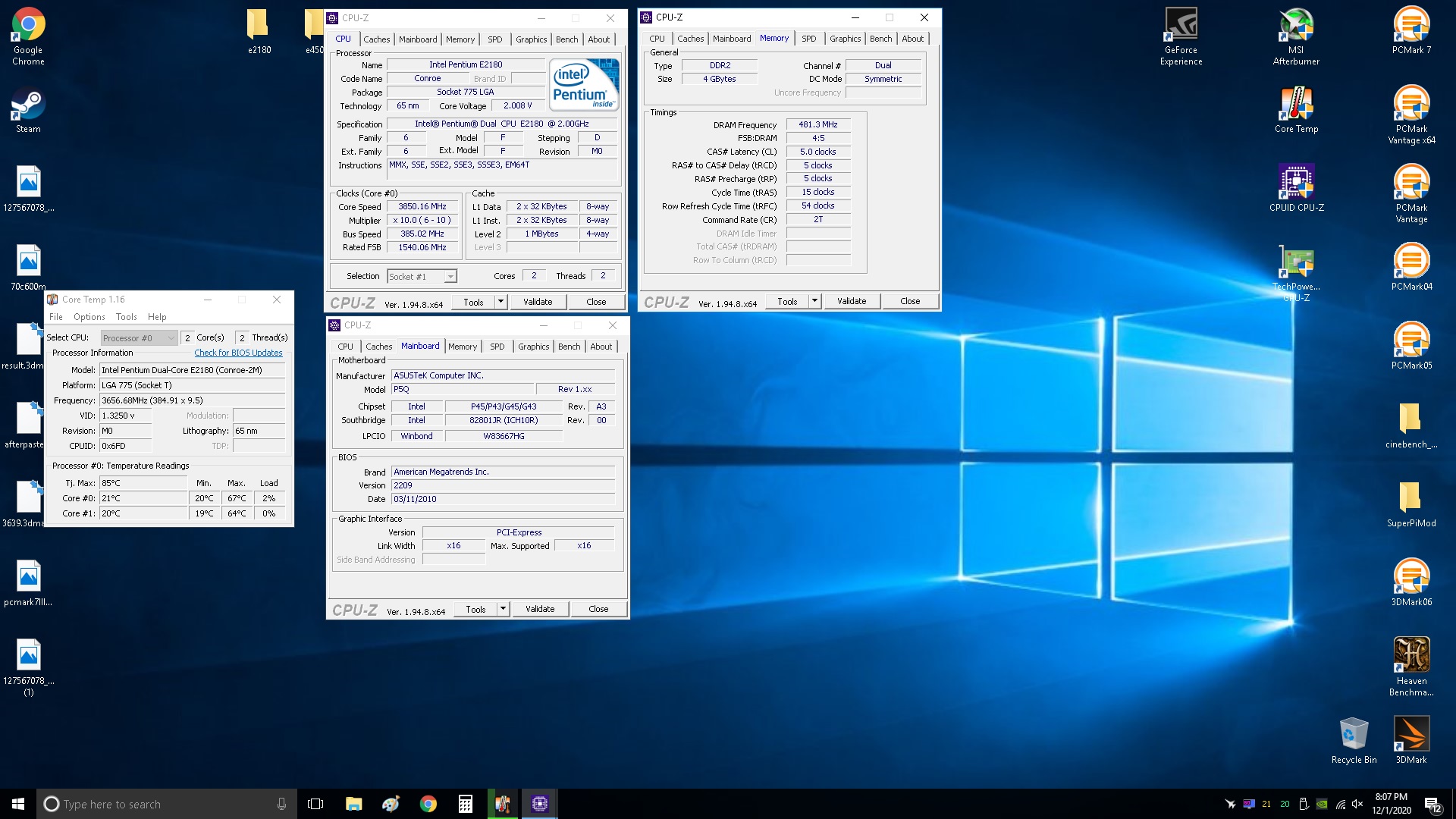
Task: Open TechPowerUp GPU-Z shortcut
Action: click(x=1296, y=272)
